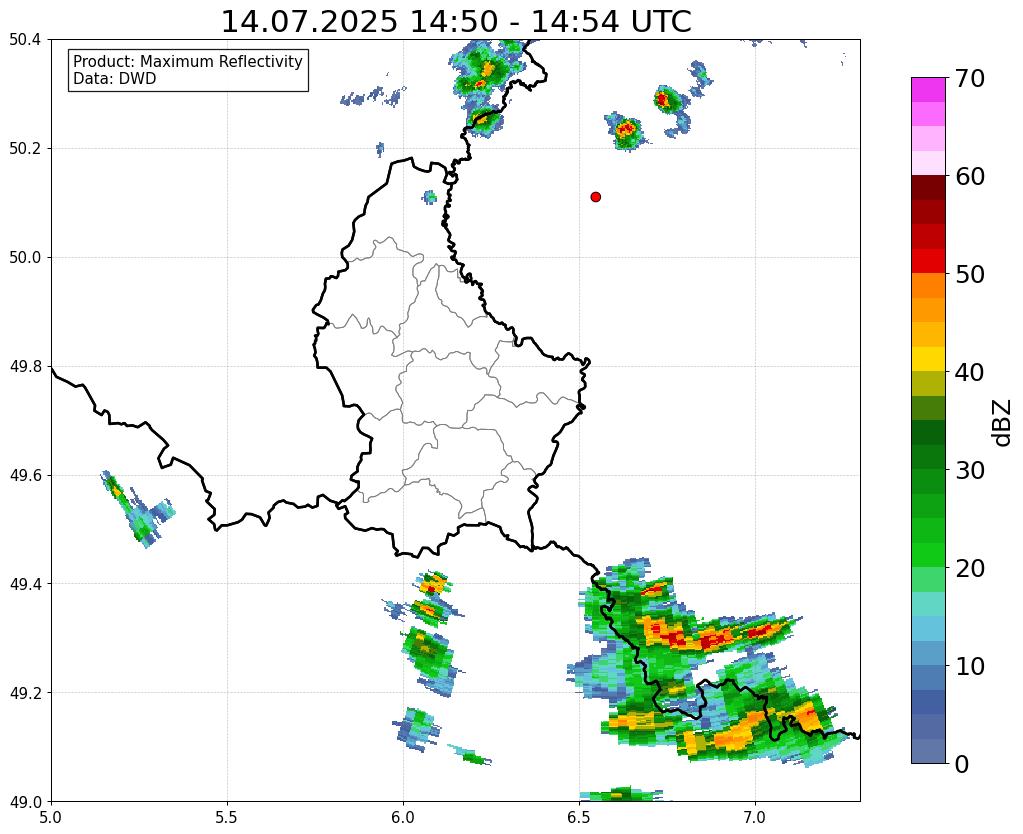Click the dark red 60 dBZ colorbar swatch
This screenshot has height=834, width=1023.
(928, 188)
